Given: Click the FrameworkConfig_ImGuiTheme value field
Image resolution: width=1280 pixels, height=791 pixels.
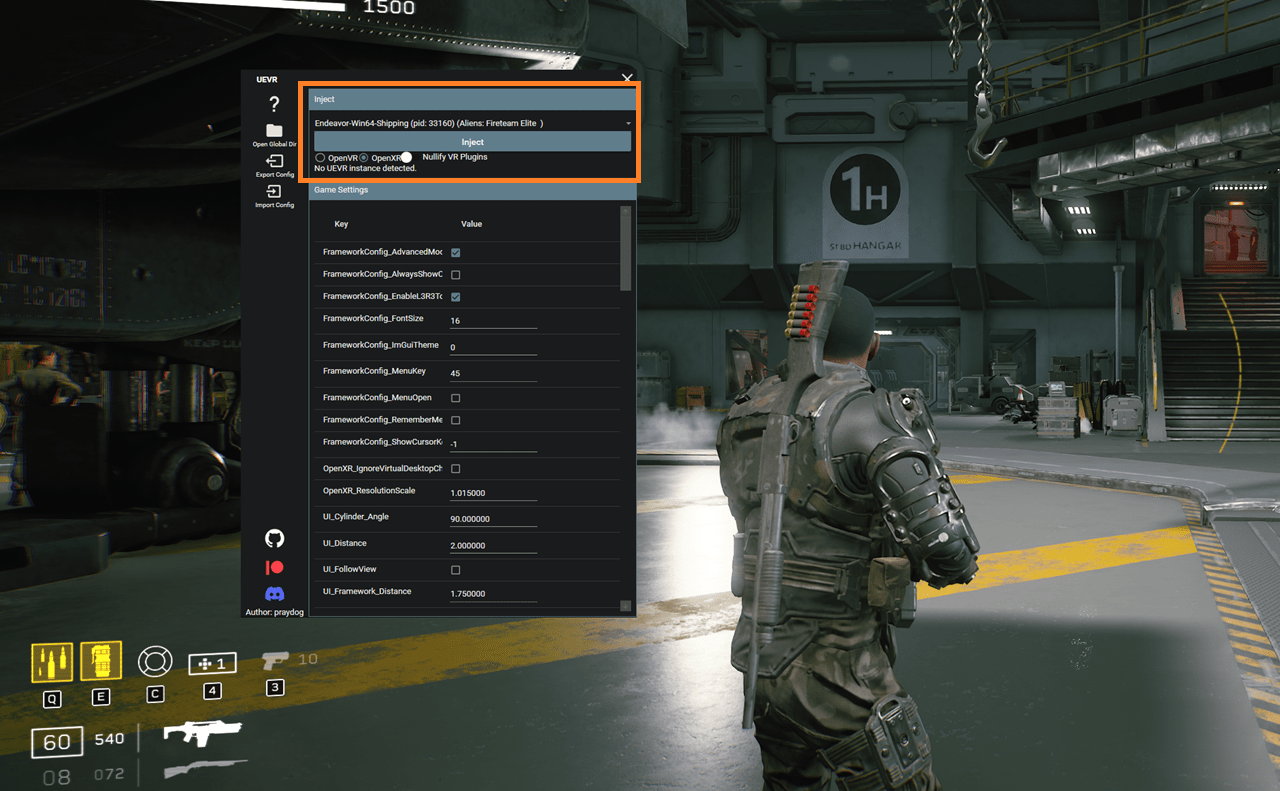Looking at the screenshot, I should pos(493,347).
